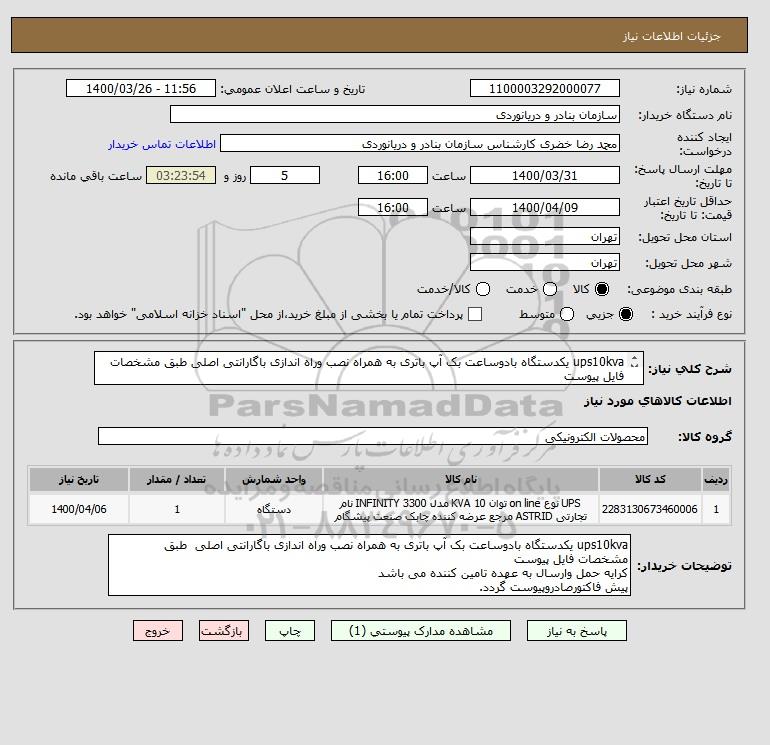
Task: Click the تعداد / مقدار column header
Action: coord(177,479)
